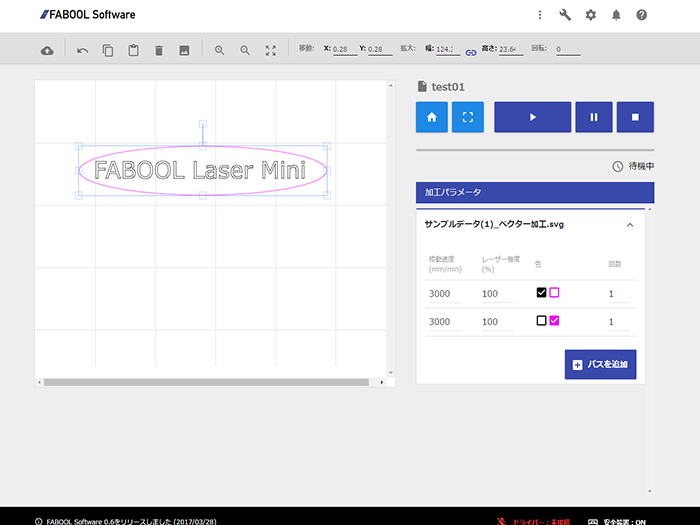Start laser processing with play button
Viewport: 700px width, 525px height.
[x=533, y=117]
